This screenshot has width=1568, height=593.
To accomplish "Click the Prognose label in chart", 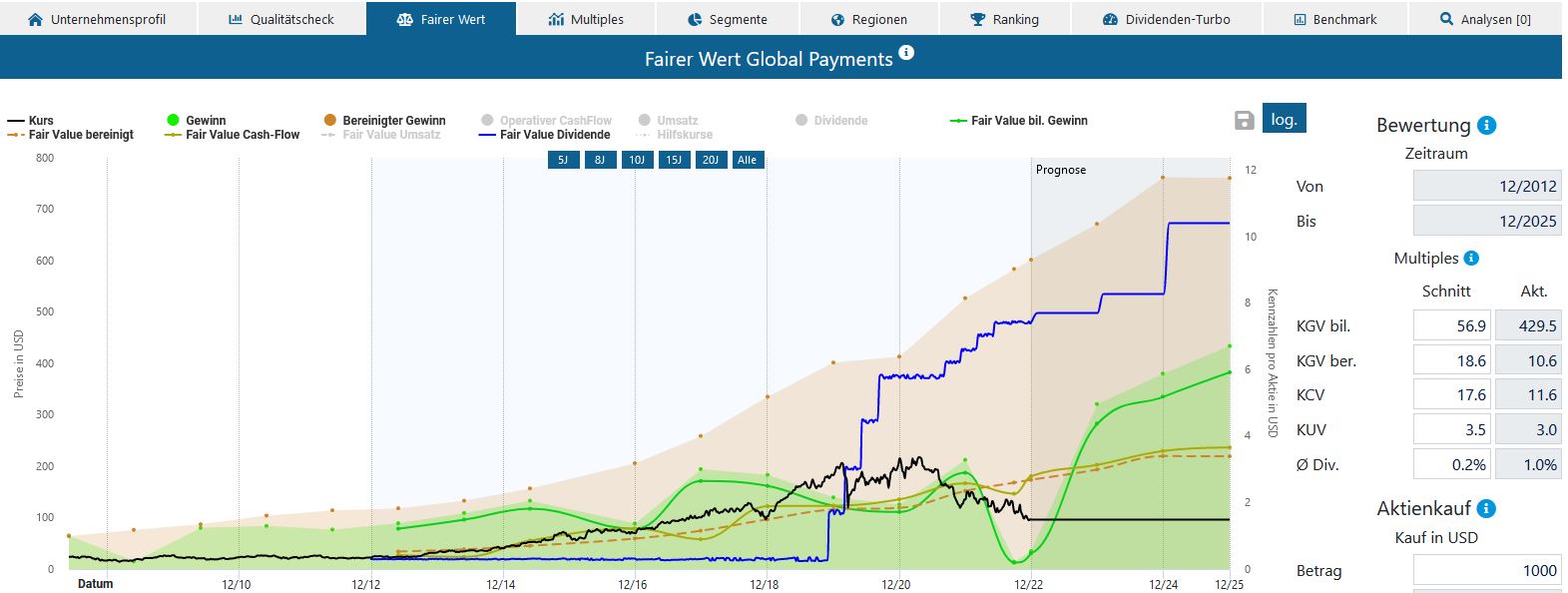I will (1061, 170).
